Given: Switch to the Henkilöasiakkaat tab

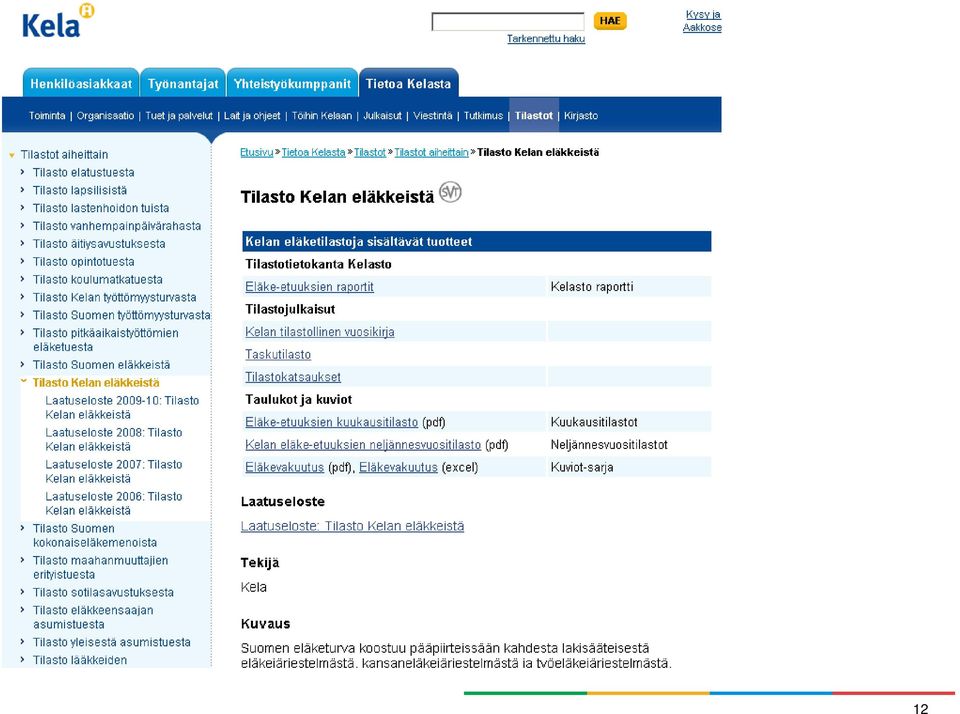Looking at the screenshot, I should [81, 84].
